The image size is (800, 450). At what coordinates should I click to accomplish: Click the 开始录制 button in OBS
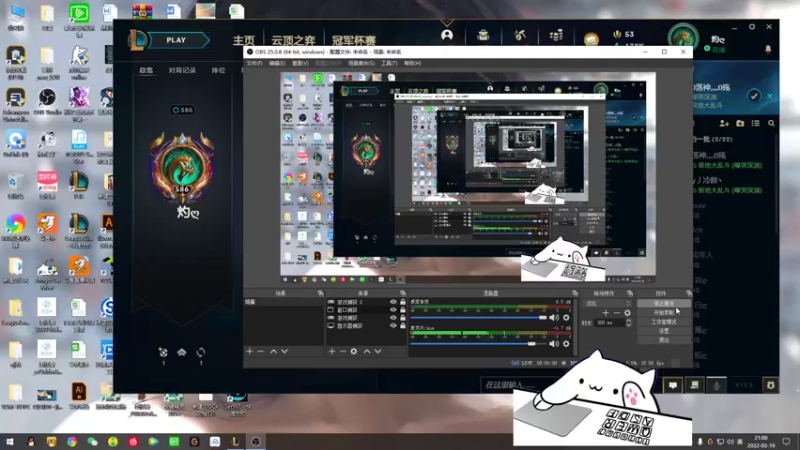coord(664,312)
